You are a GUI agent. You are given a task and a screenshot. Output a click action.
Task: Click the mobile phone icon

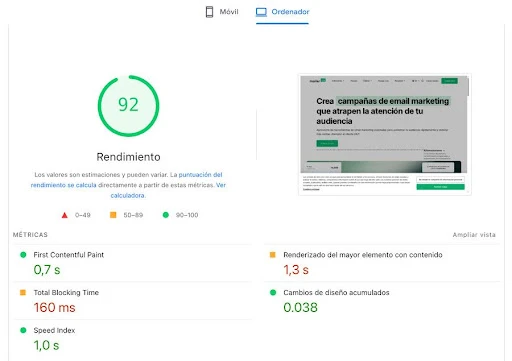coord(209,12)
